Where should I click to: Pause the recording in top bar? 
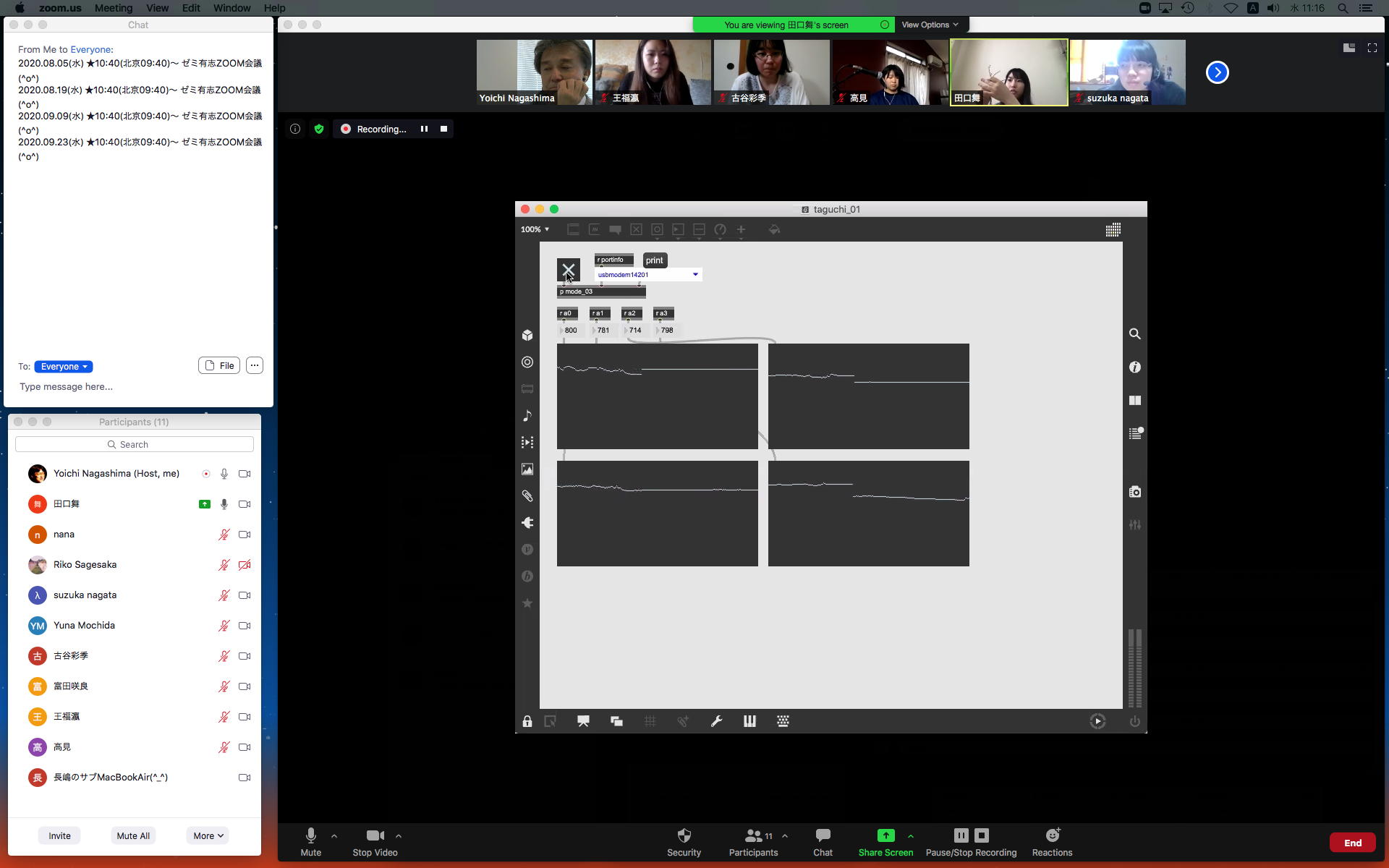point(424,129)
